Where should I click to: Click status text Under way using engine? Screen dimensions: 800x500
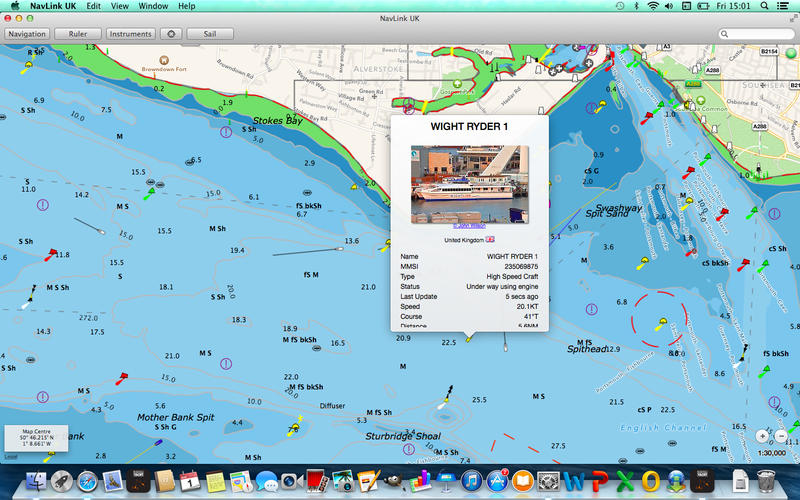click(x=502, y=287)
